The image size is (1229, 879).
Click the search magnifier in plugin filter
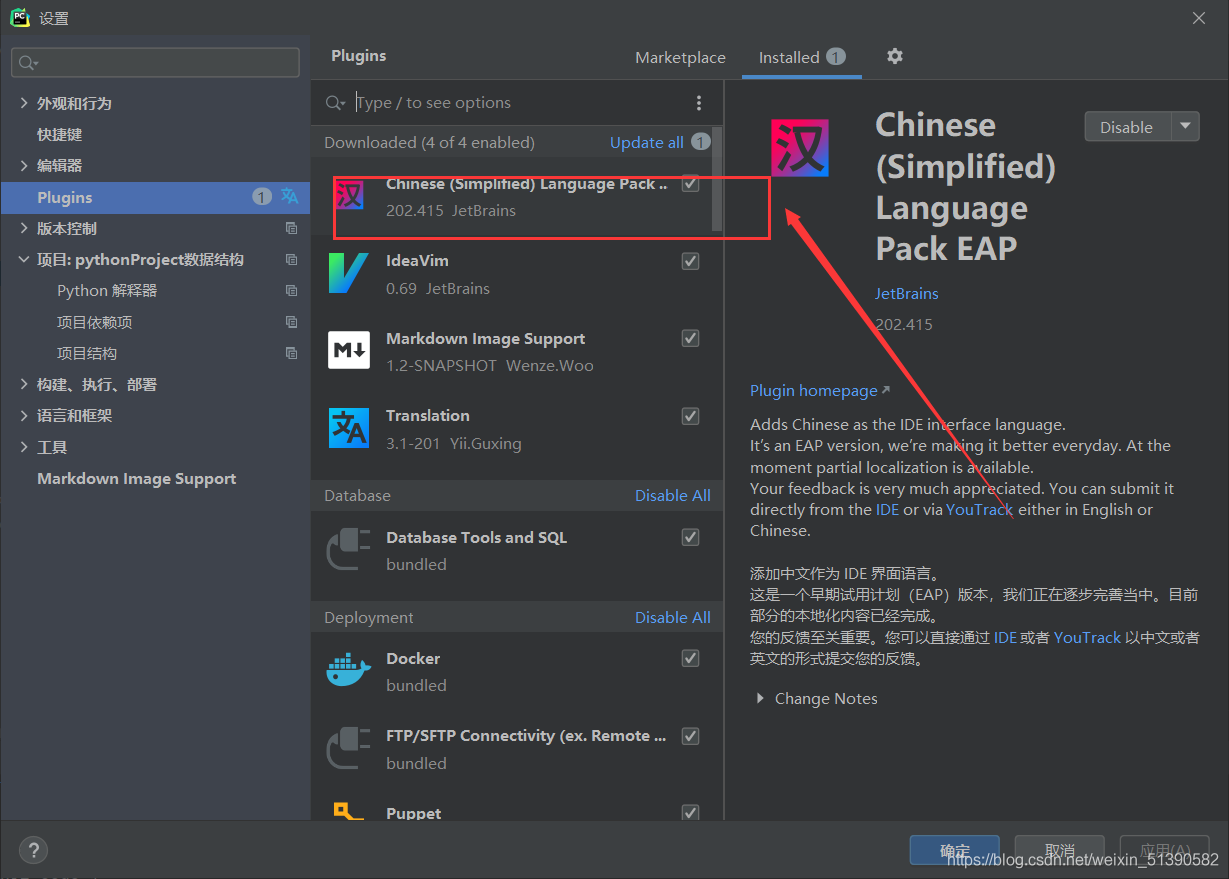click(336, 103)
